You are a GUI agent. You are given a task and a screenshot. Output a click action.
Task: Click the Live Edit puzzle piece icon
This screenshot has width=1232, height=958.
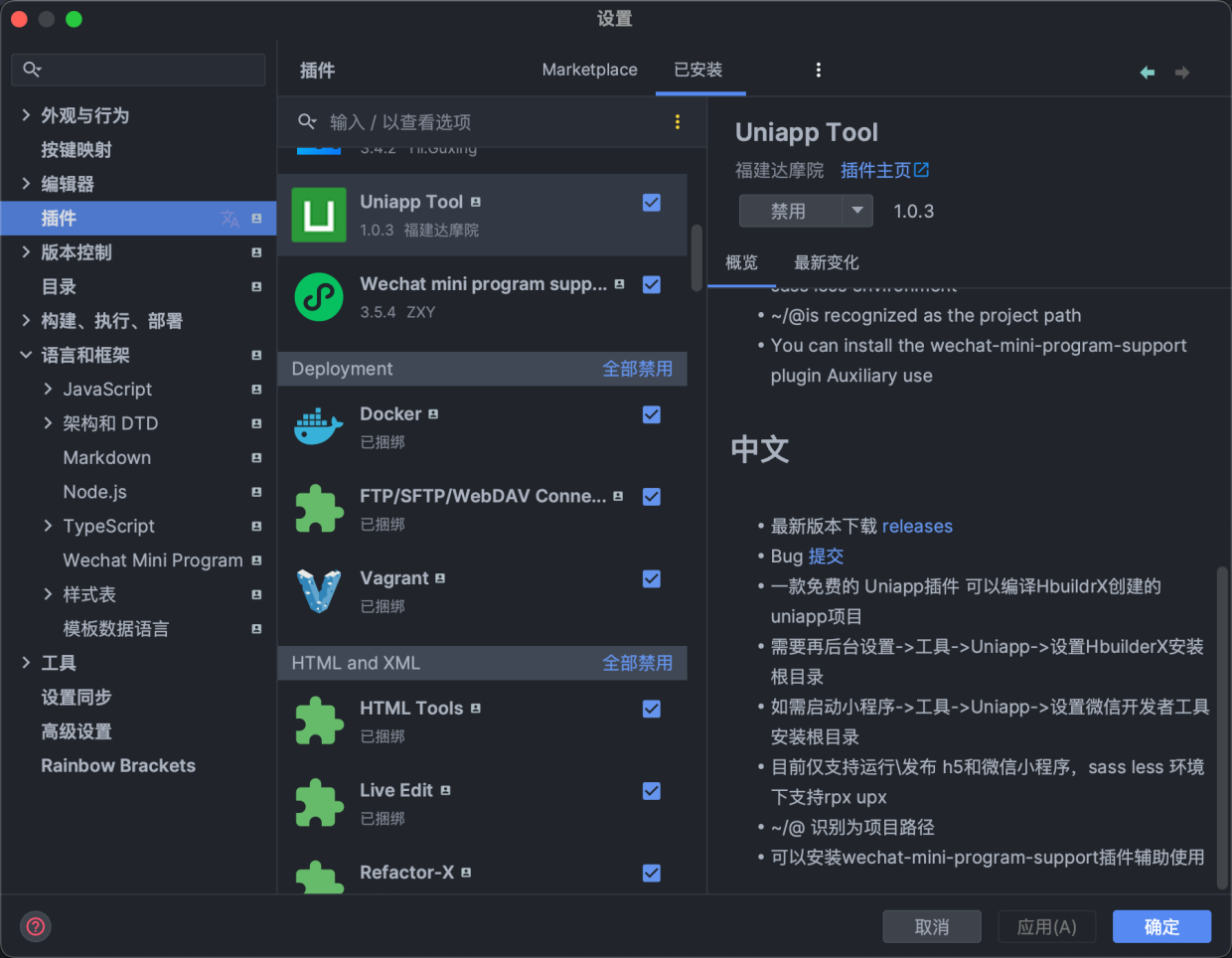click(319, 803)
